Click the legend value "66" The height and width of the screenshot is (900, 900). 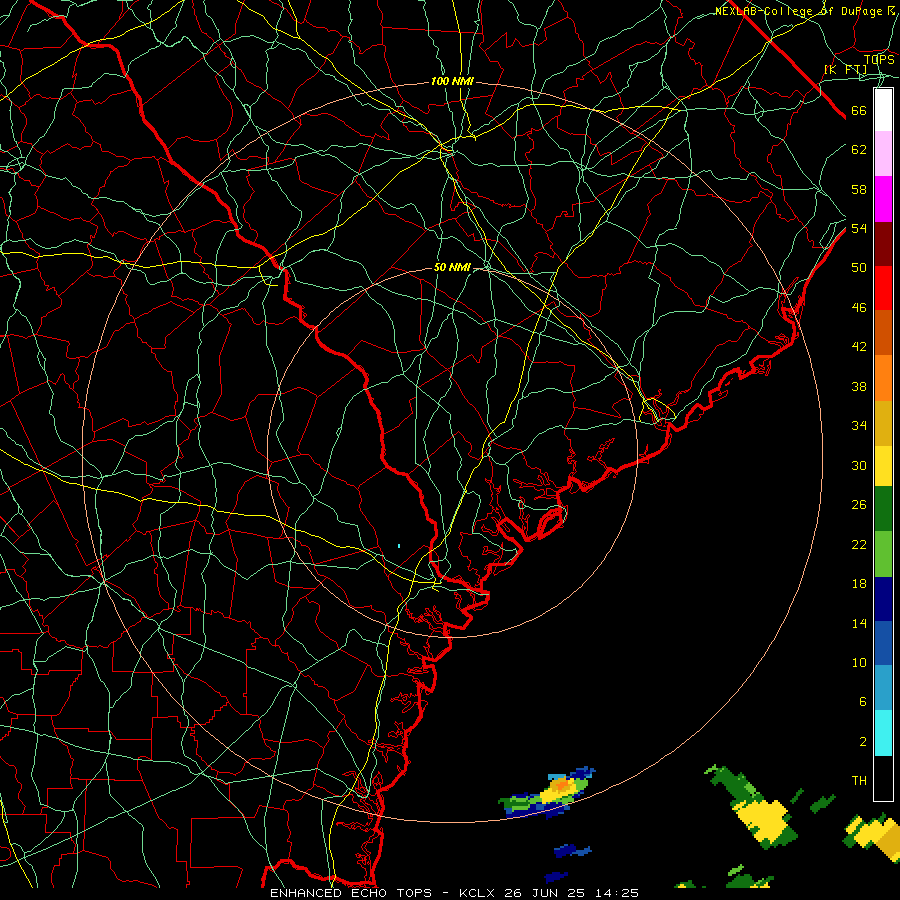(859, 111)
